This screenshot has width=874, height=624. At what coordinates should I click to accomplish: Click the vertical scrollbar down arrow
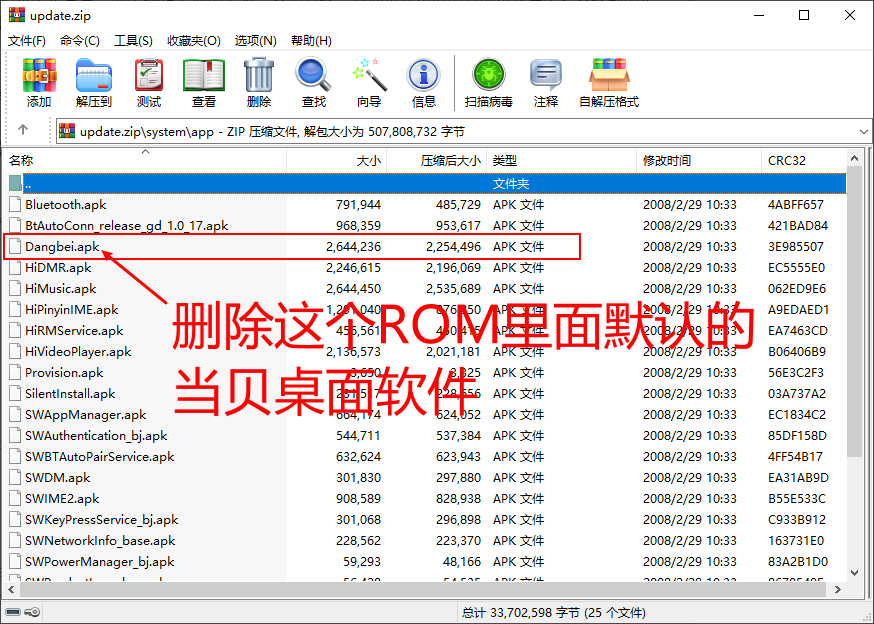854,573
